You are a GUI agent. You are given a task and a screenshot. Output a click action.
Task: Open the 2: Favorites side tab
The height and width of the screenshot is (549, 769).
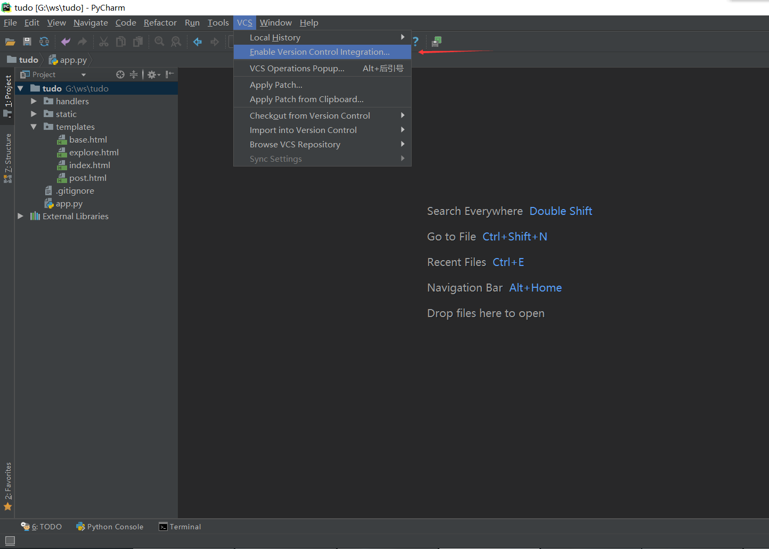(x=7, y=486)
